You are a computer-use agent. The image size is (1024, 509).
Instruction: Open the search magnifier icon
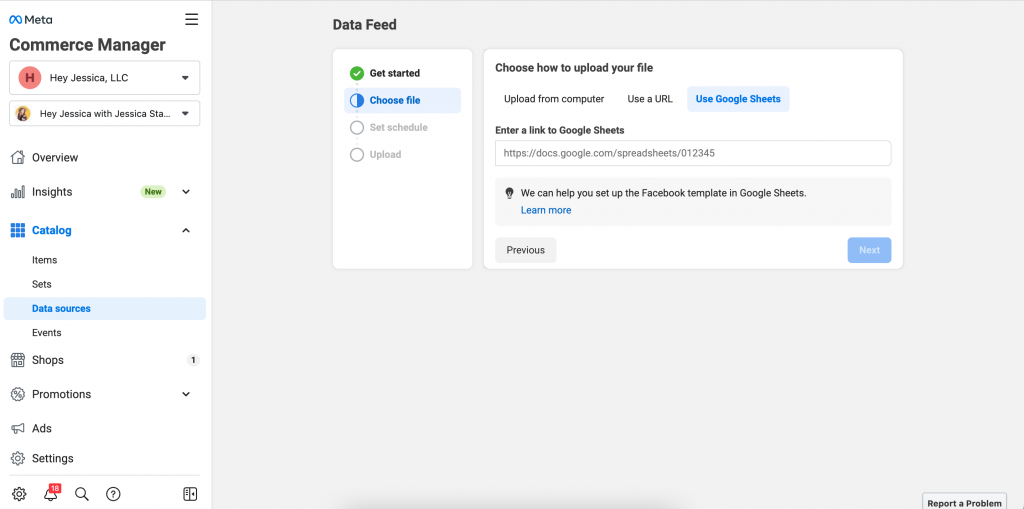pyautogui.click(x=82, y=494)
